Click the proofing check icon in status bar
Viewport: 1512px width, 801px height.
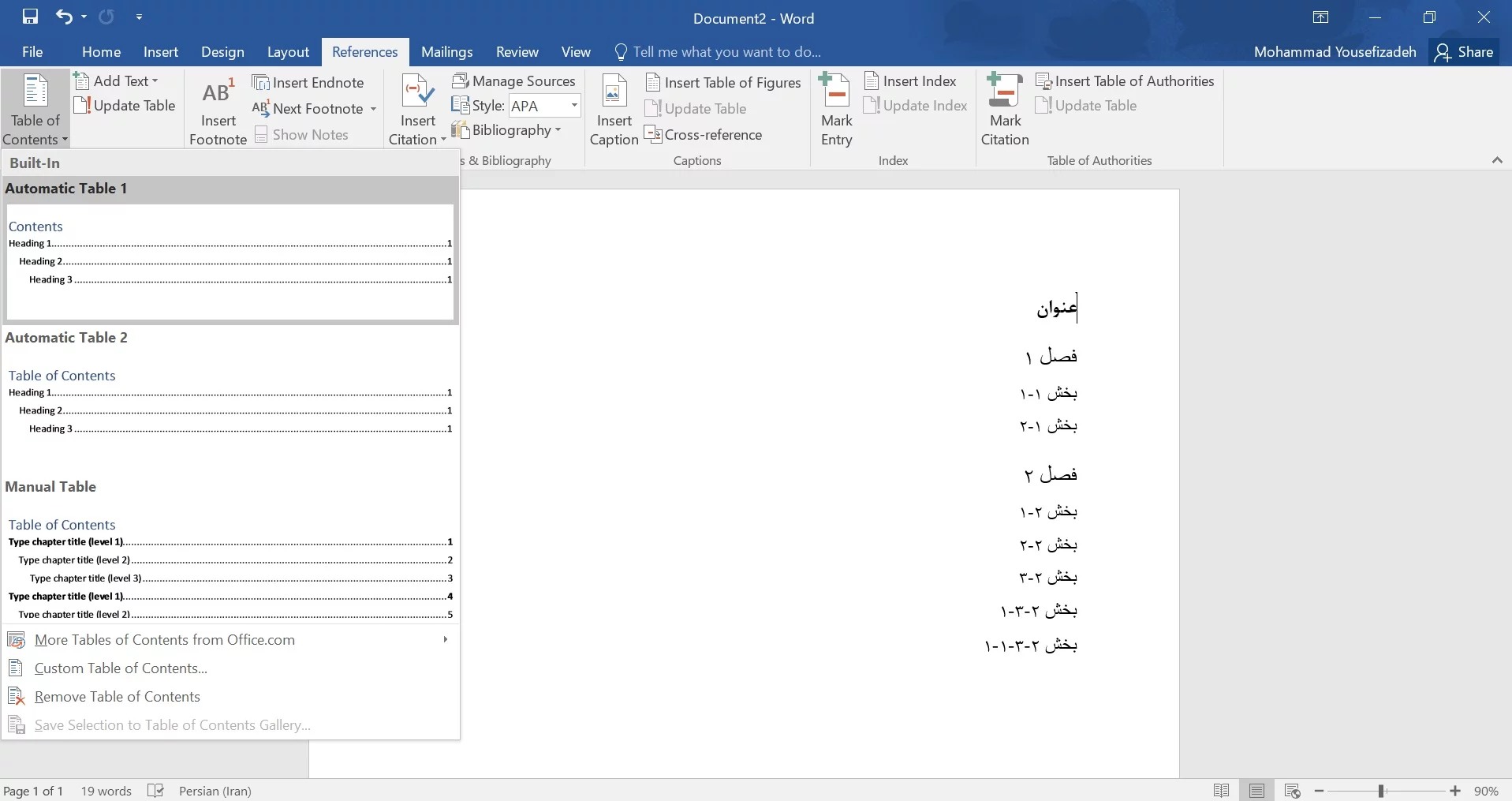156,791
